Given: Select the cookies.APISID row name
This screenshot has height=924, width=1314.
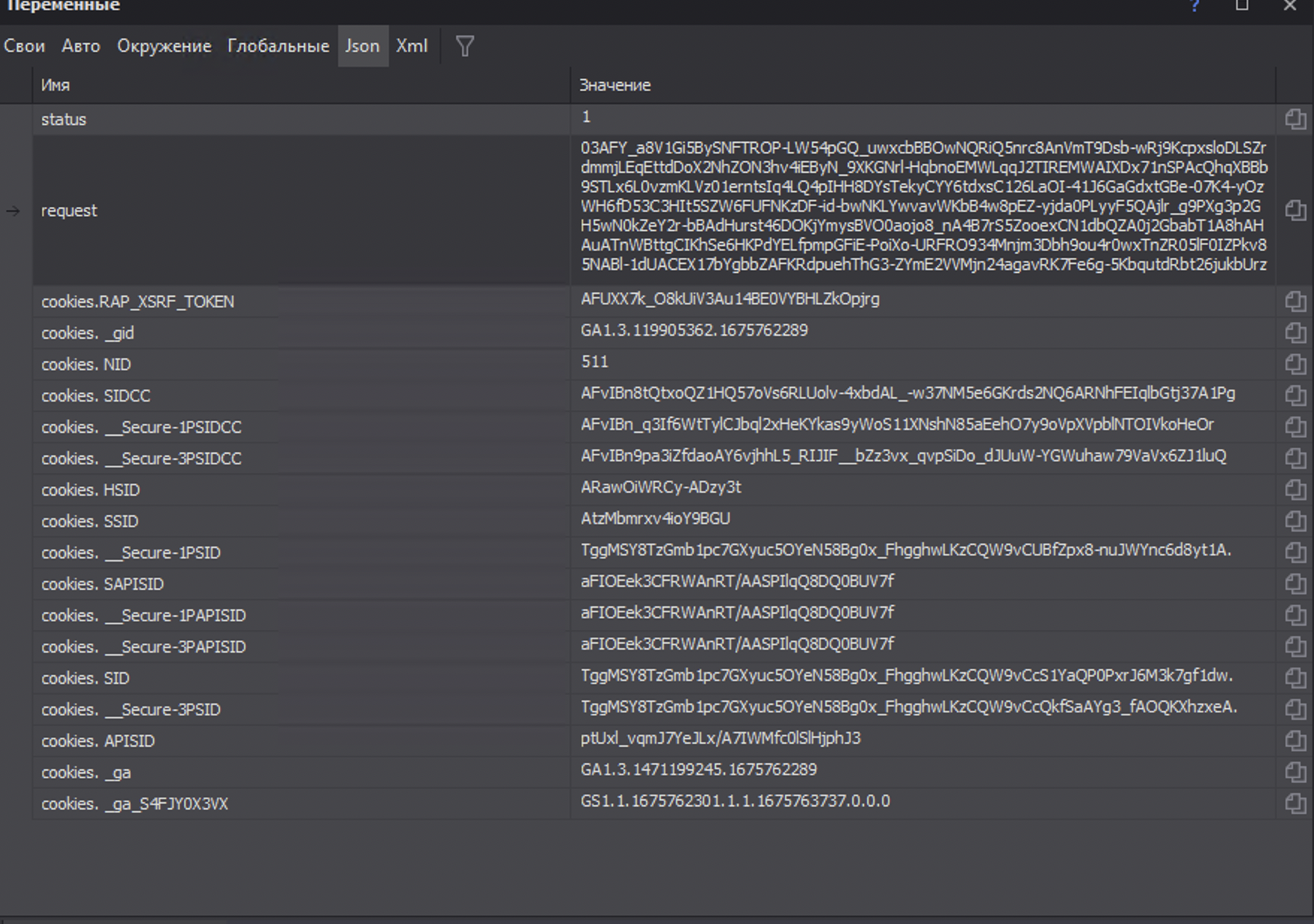Looking at the screenshot, I should coord(98,742).
